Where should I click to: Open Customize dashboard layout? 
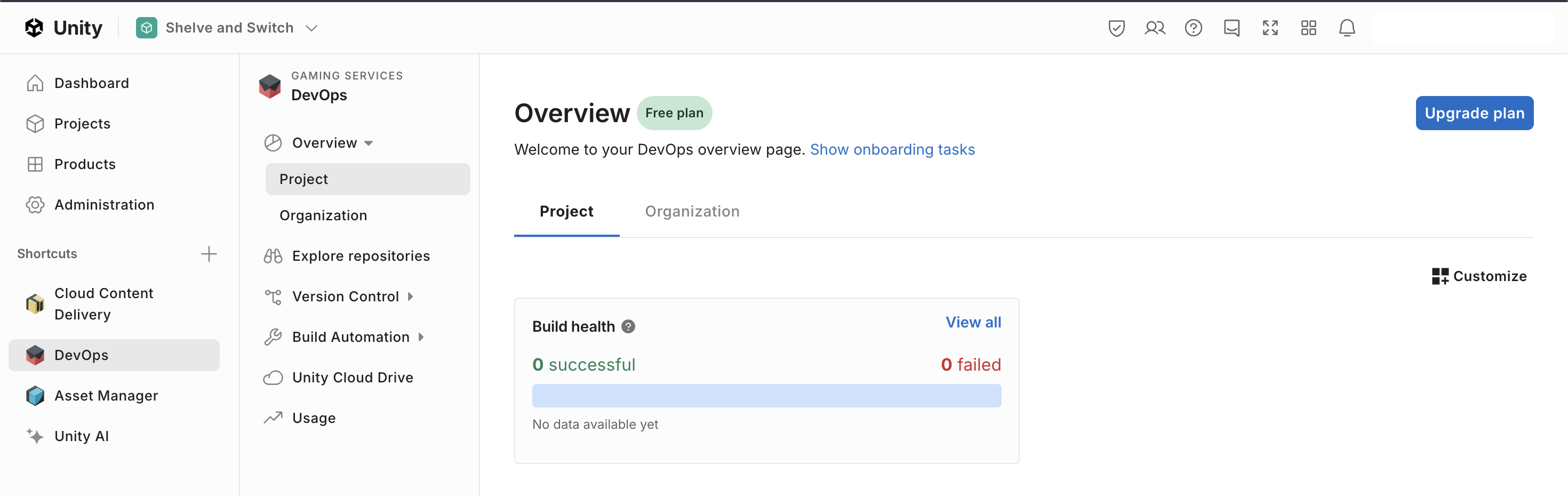pos(1479,276)
